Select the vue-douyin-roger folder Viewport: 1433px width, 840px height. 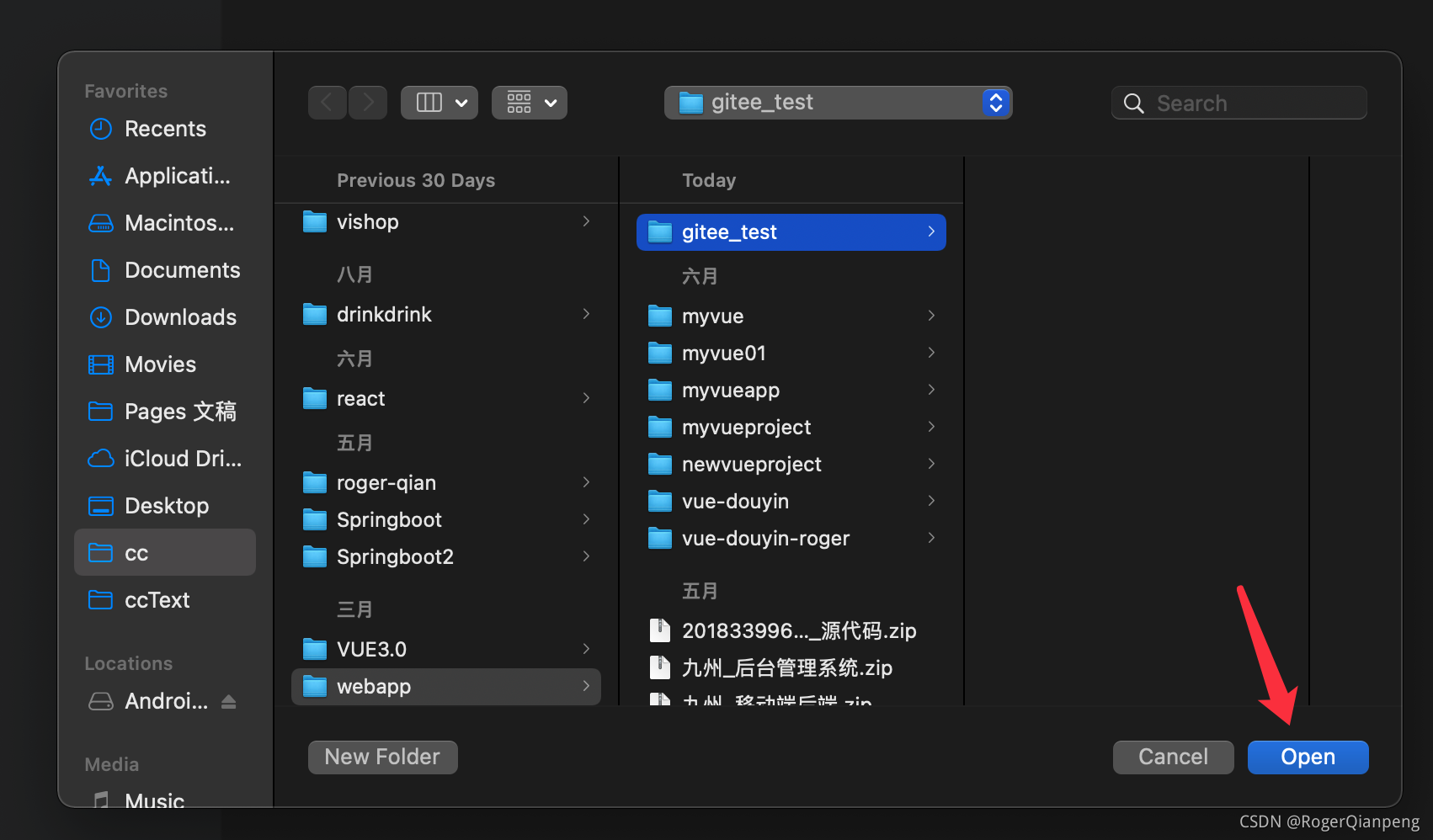pos(791,539)
